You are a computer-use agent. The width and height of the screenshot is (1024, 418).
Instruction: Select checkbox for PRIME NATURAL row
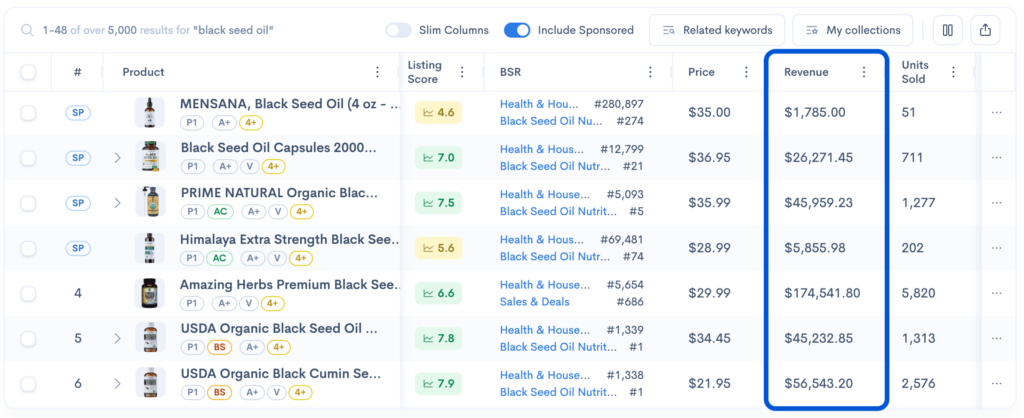pos(28,202)
